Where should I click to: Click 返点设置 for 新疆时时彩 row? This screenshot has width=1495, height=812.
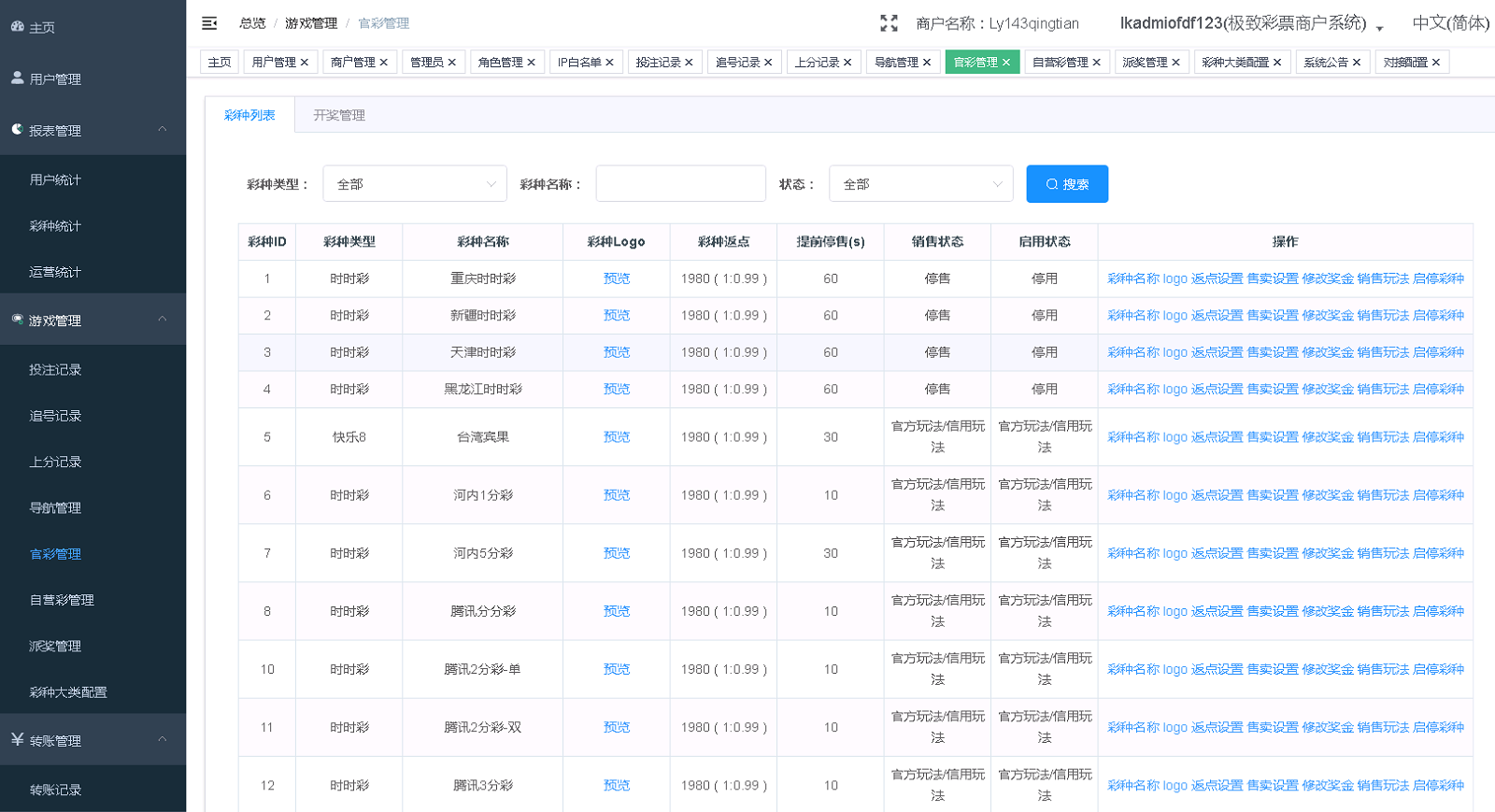(x=1217, y=316)
